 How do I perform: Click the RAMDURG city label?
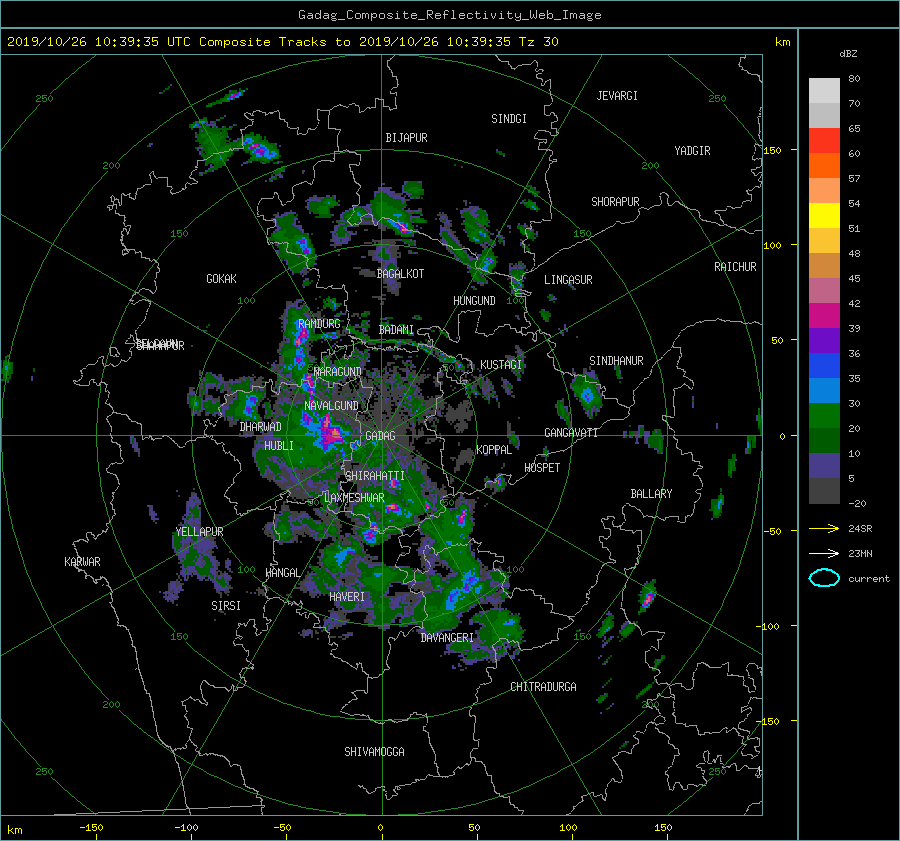319,324
